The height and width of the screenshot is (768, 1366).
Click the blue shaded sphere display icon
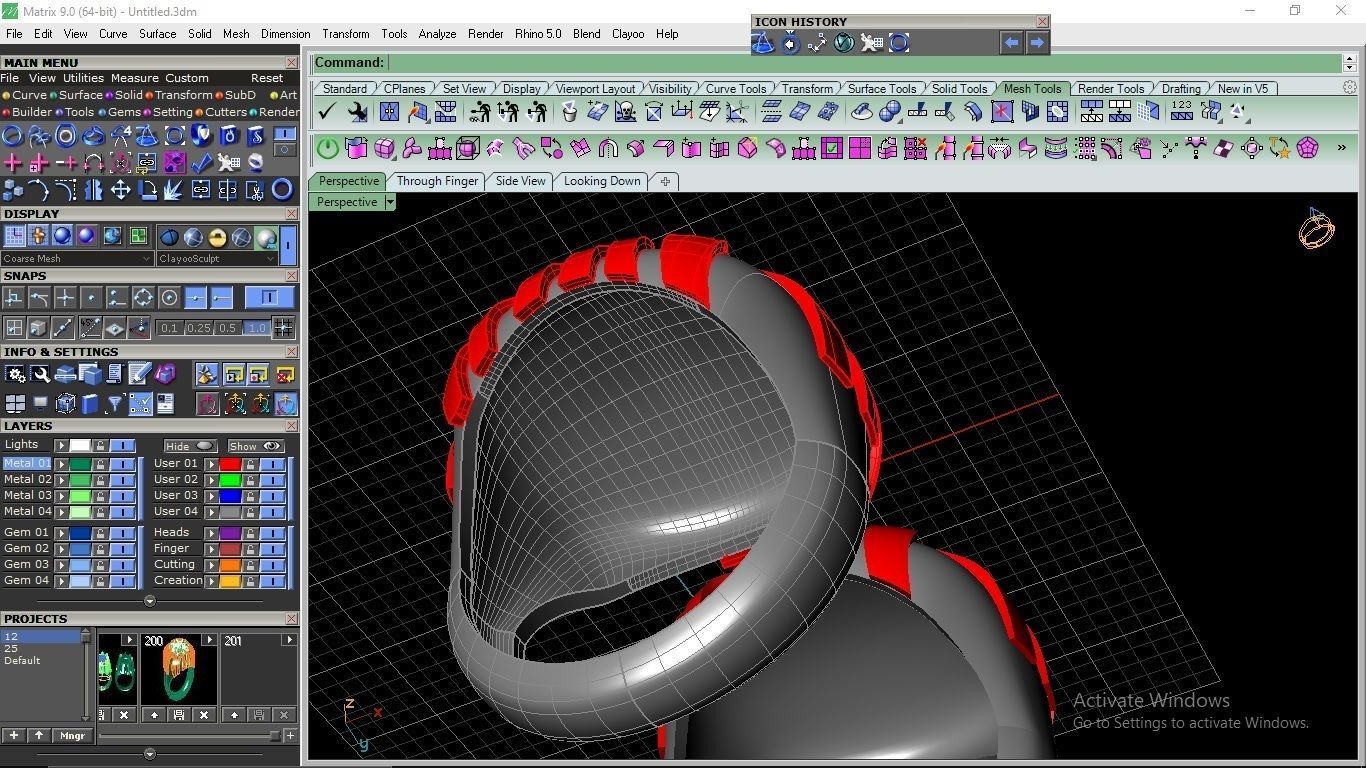point(63,236)
